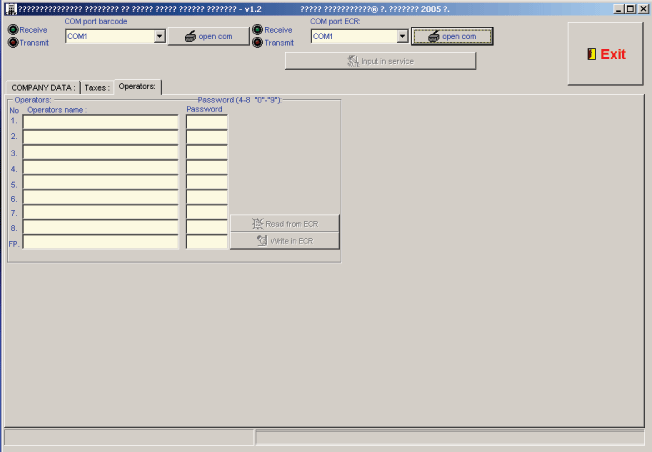Switch to the Taxes tab
Viewport: 652px width, 452px height.
(x=97, y=88)
